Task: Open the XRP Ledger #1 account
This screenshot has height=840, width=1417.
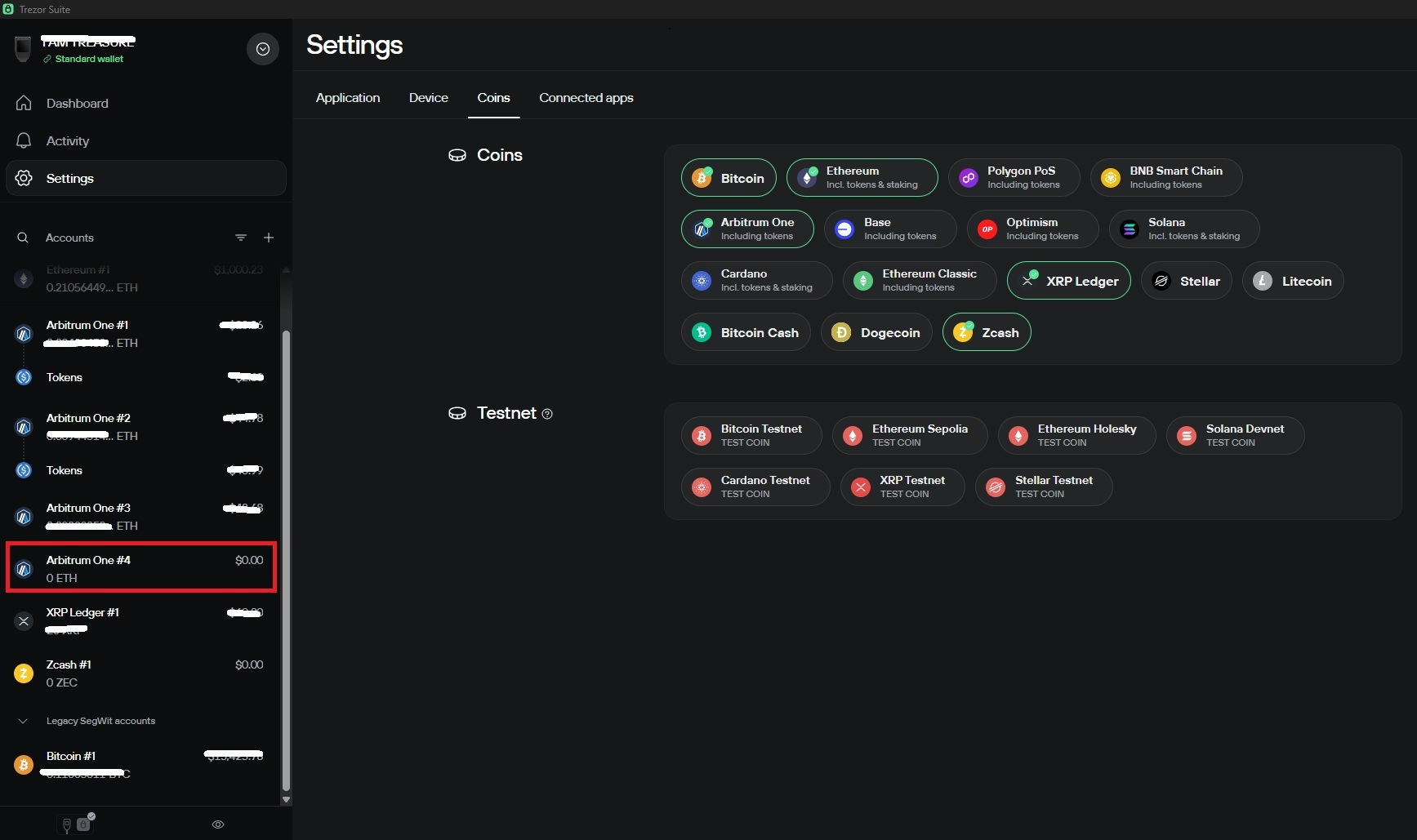Action: tap(141, 620)
